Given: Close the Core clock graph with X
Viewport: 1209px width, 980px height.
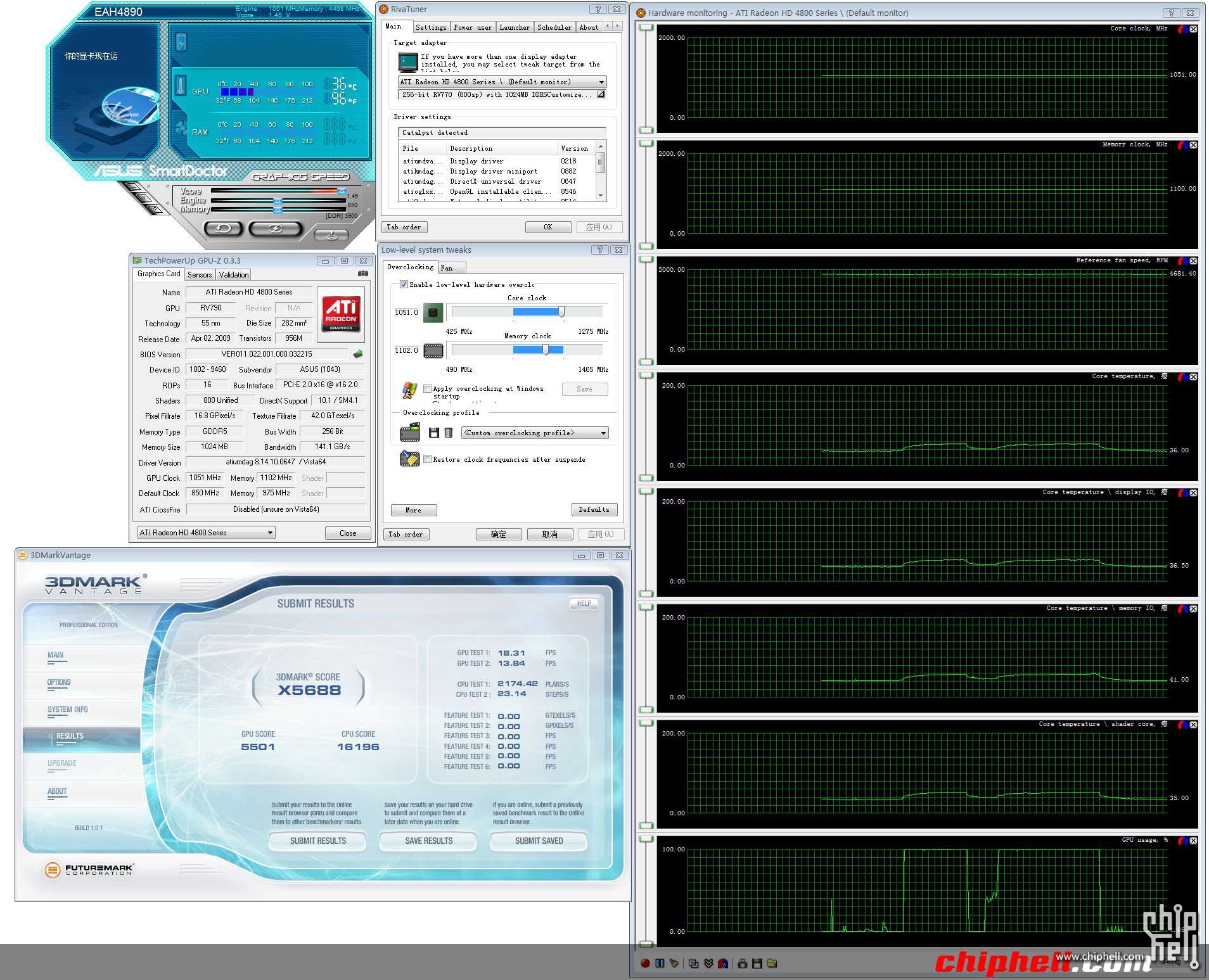Looking at the screenshot, I should [x=1193, y=29].
